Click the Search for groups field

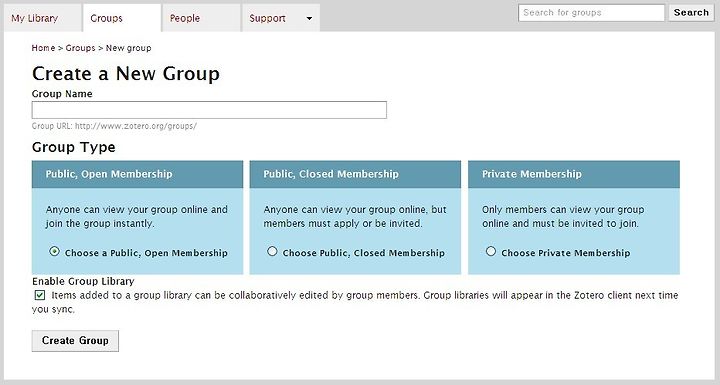591,13
